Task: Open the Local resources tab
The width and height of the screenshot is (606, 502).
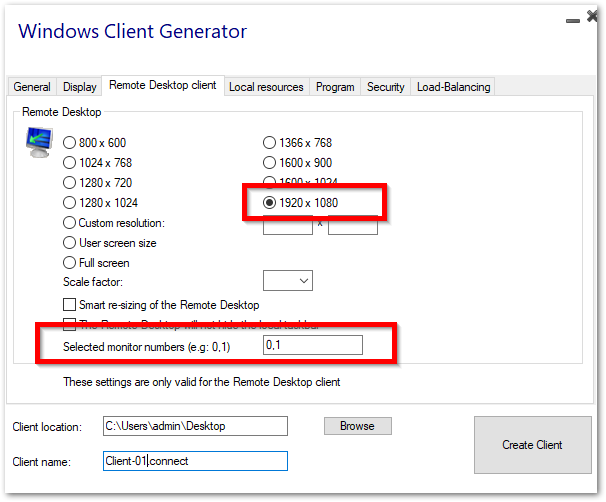Action: 266,87
